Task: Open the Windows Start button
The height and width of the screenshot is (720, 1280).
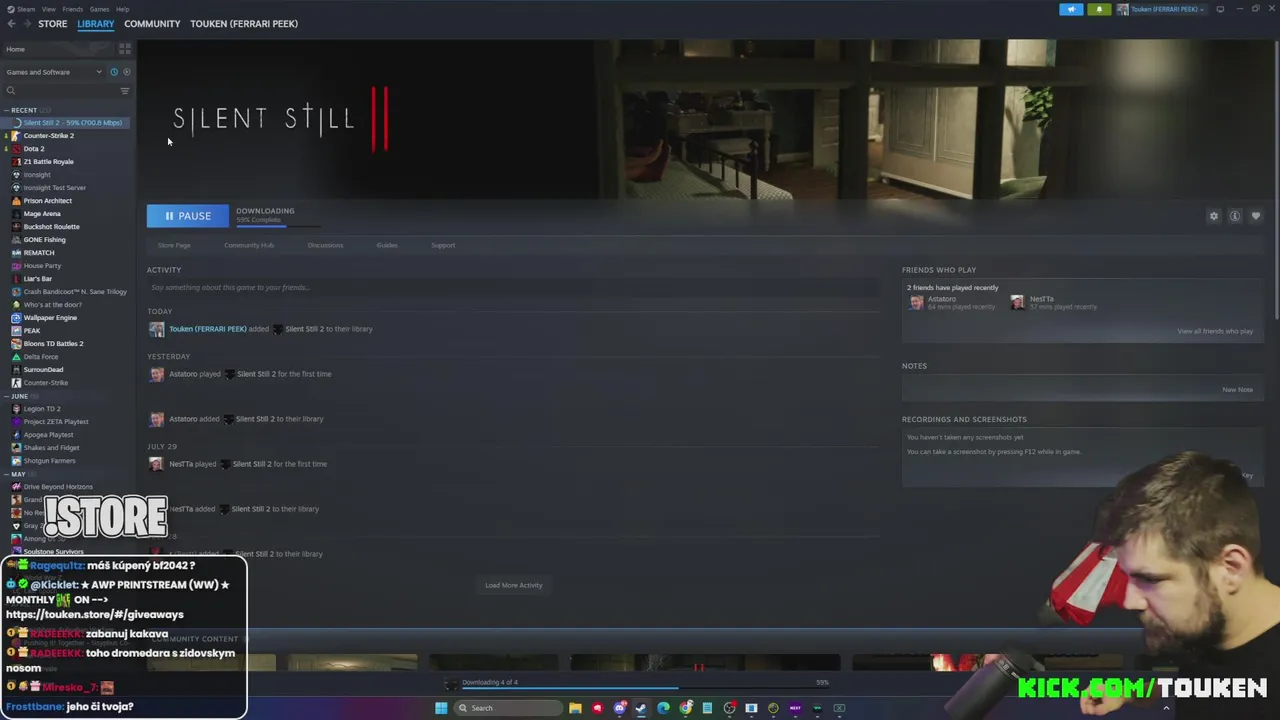Action: (x=441, y=708)
